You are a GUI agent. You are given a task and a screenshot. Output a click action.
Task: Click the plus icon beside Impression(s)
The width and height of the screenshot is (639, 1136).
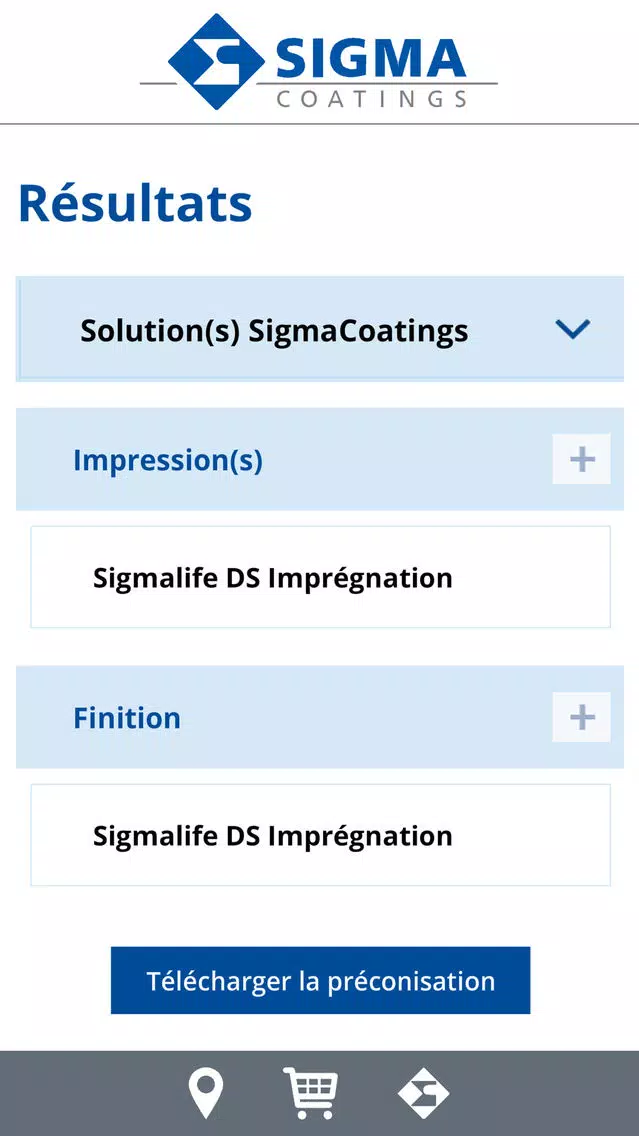[582, 459]
